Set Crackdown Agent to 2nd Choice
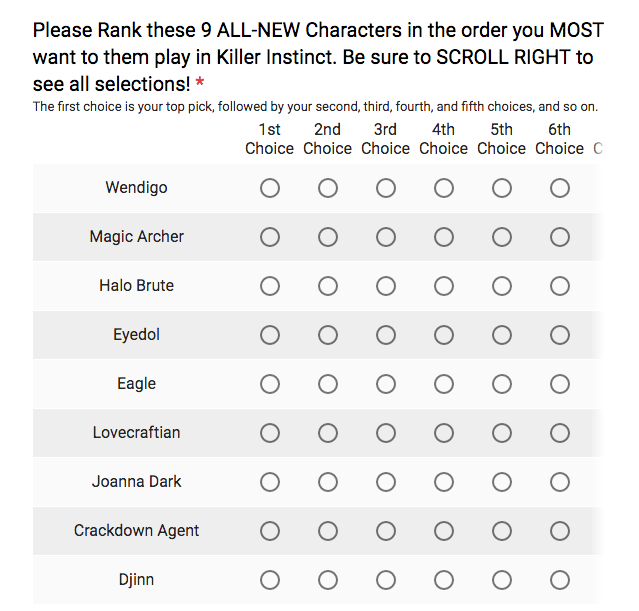The width and height of the screenshot is (639, 611). tap(328, 531)
